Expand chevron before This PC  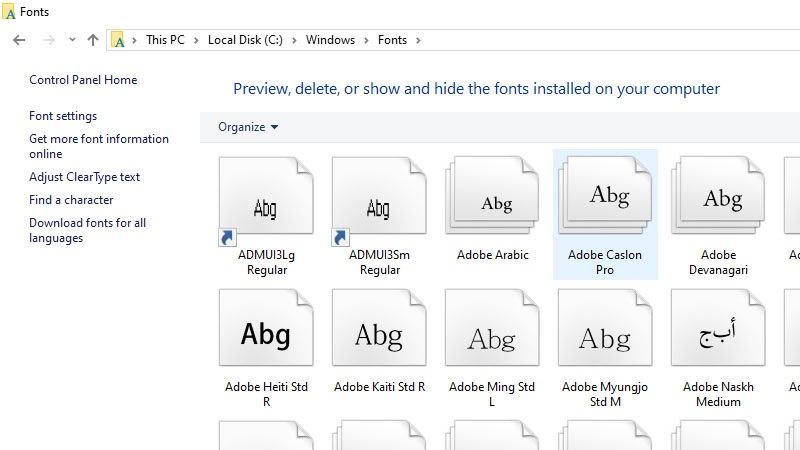(x=134, y=40)
